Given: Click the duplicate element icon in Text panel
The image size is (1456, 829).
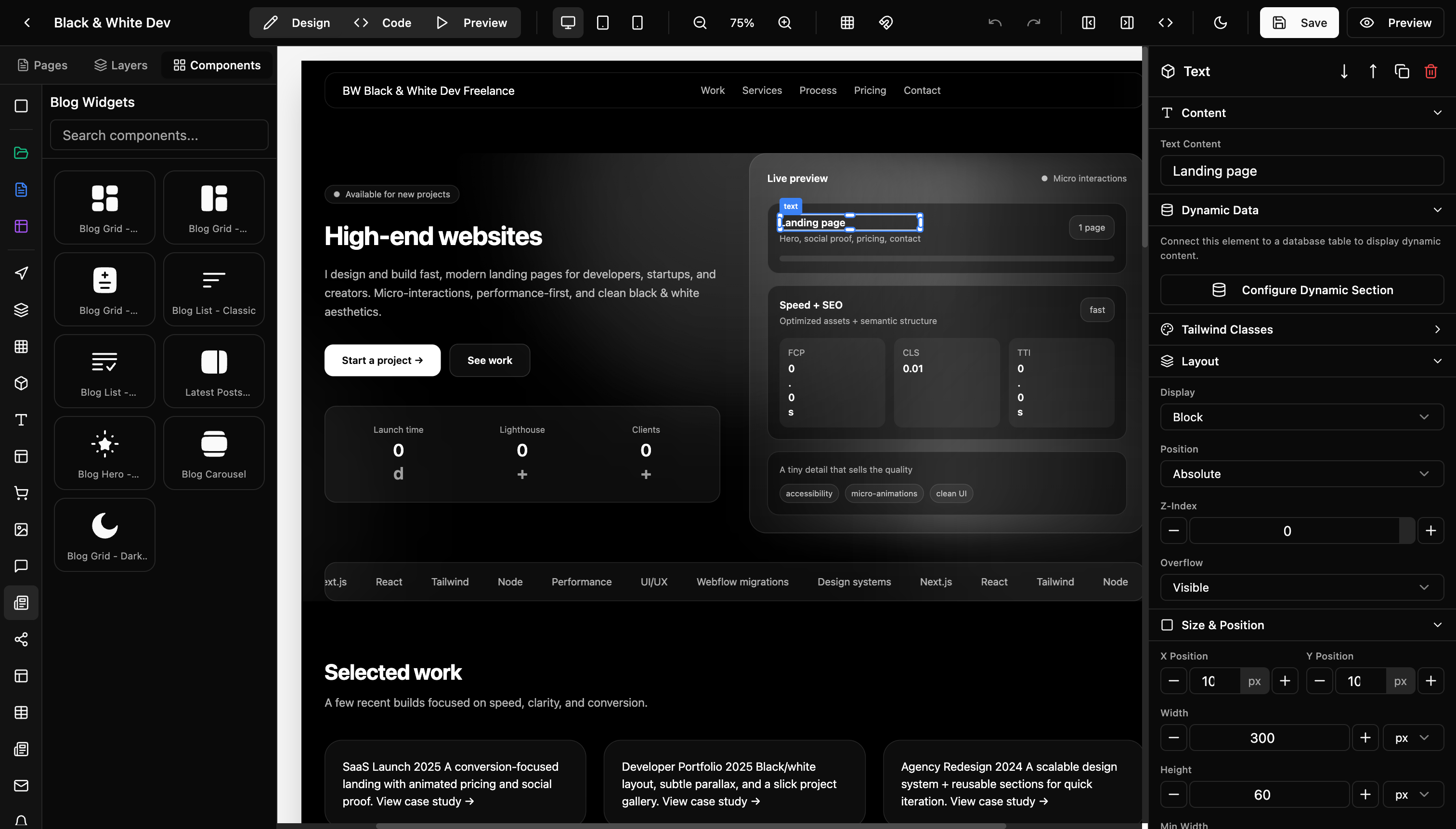Looking at the screenshot, I should coord(1401,71).
